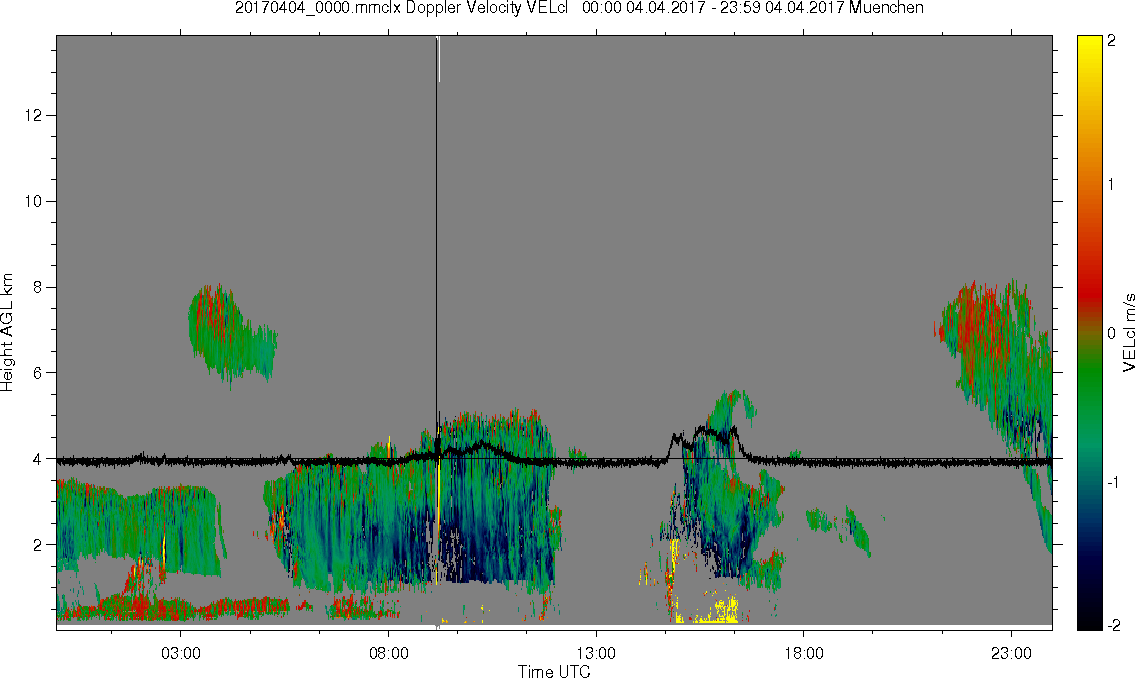Image resolution: width=1135 pixels, height=678 pixels.
Task: Click the 6 height axis label
Action: [x=38, y=373]
